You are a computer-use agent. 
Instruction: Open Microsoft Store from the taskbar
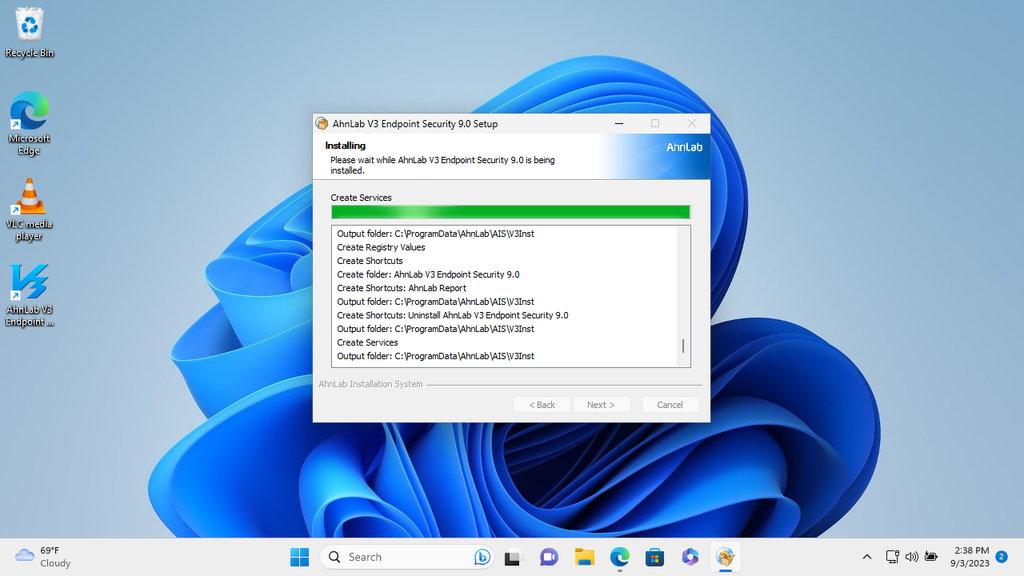[654, 556]
